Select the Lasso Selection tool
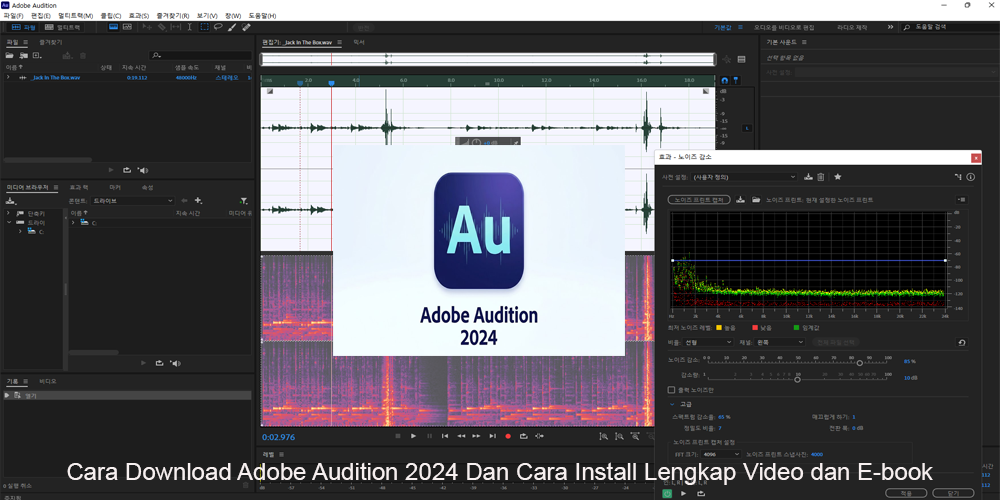This screenshot has height=500, width=1000. click(x=218, y=27)
